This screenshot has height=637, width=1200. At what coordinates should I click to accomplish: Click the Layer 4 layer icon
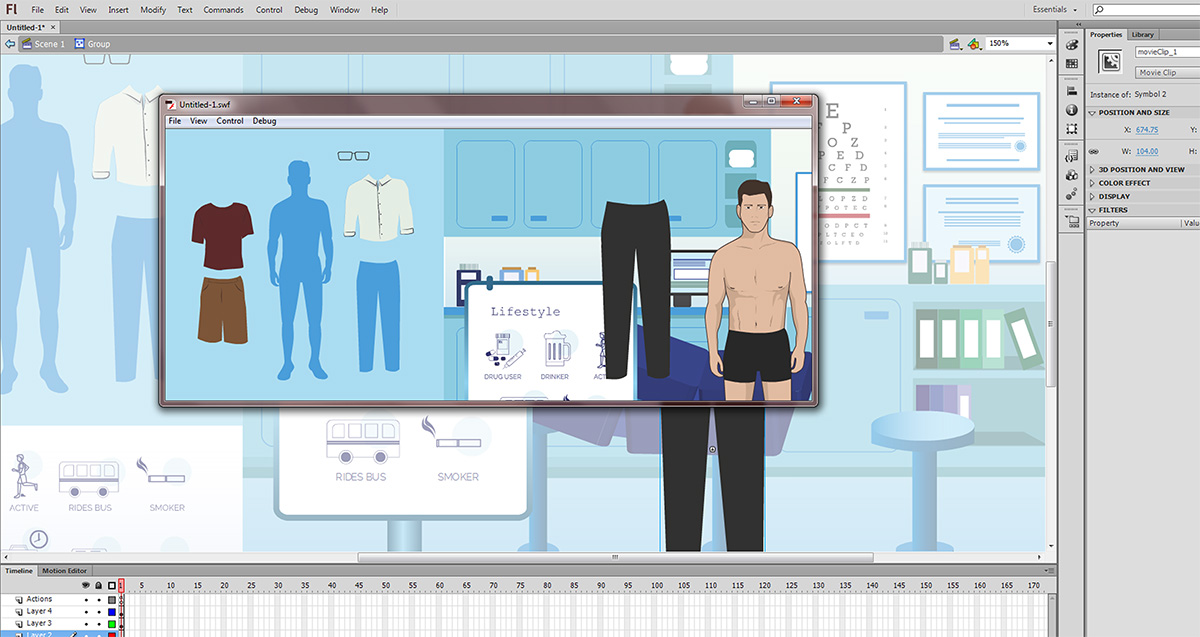pyautogui.click(x=20, y=611)
